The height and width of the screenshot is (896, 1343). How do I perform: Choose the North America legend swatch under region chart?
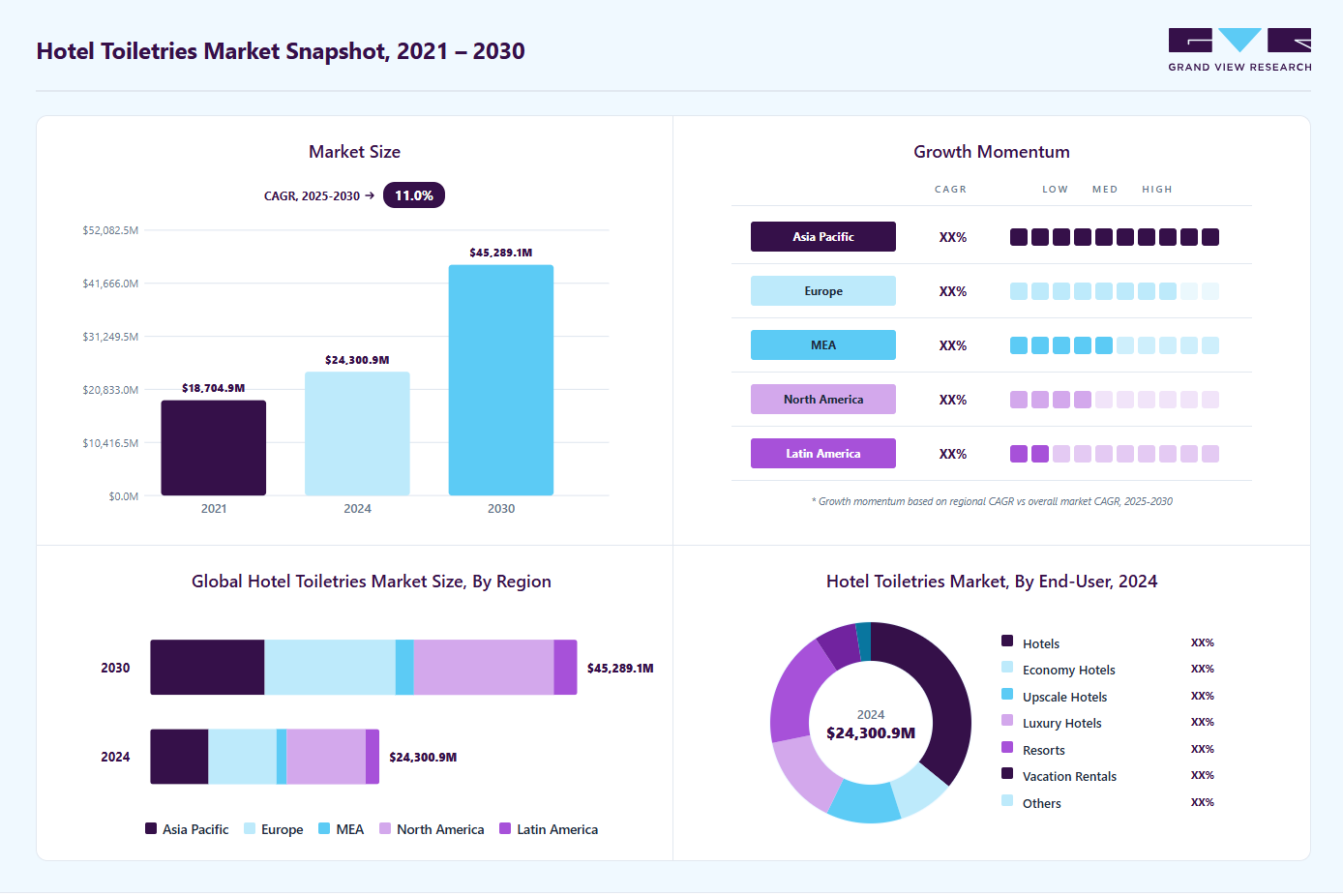pyautogui.click(x=385, y=828)
